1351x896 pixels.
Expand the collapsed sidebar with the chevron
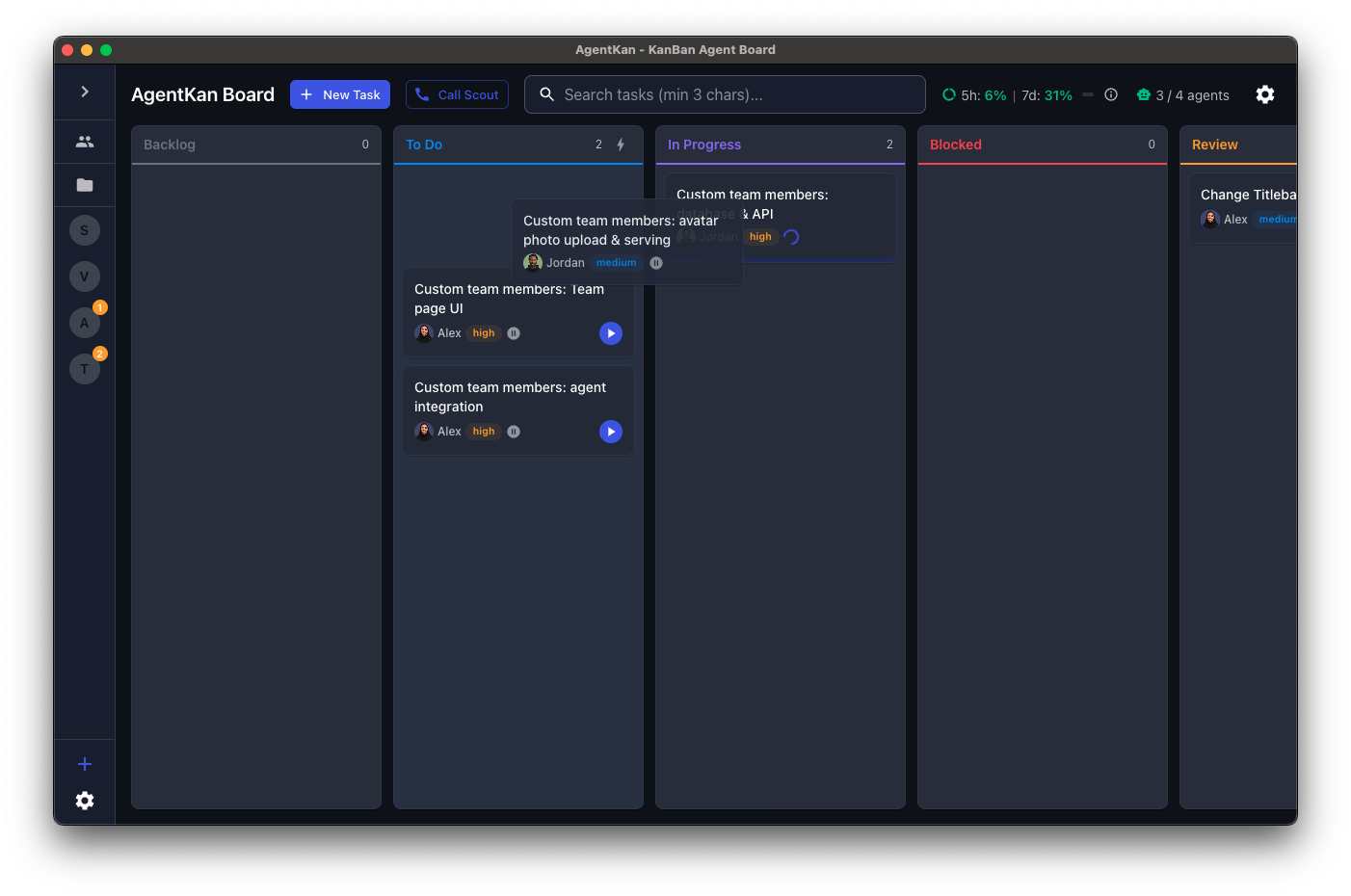[85, 92]
